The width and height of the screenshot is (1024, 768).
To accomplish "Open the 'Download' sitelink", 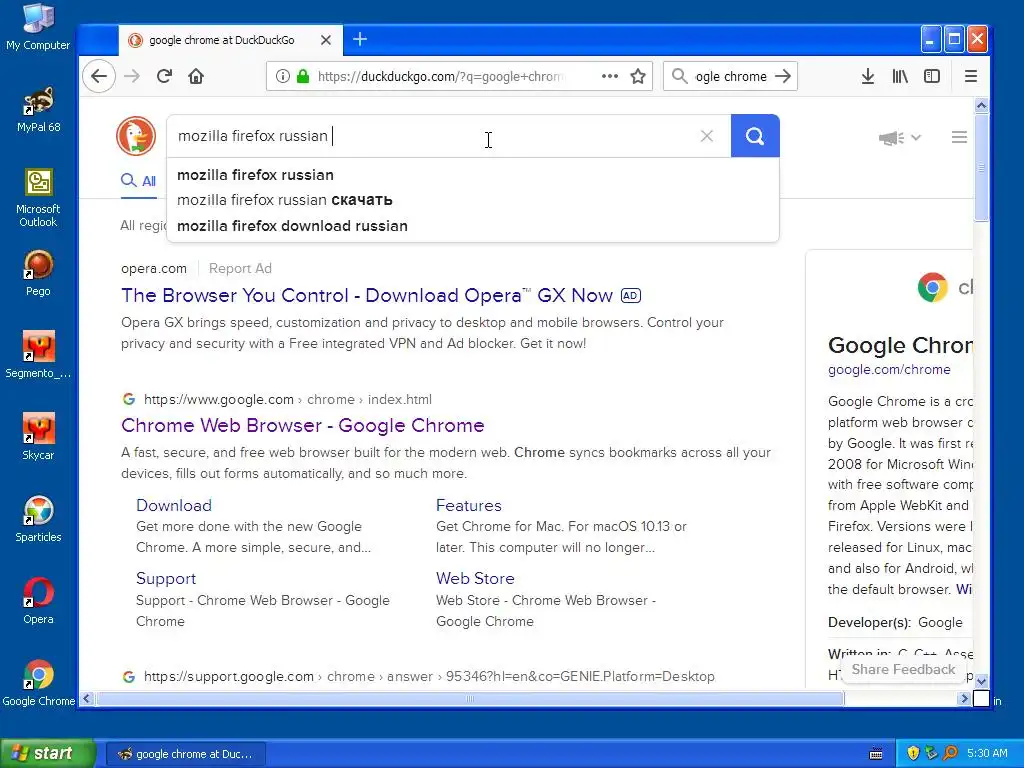I will (174, 505).
